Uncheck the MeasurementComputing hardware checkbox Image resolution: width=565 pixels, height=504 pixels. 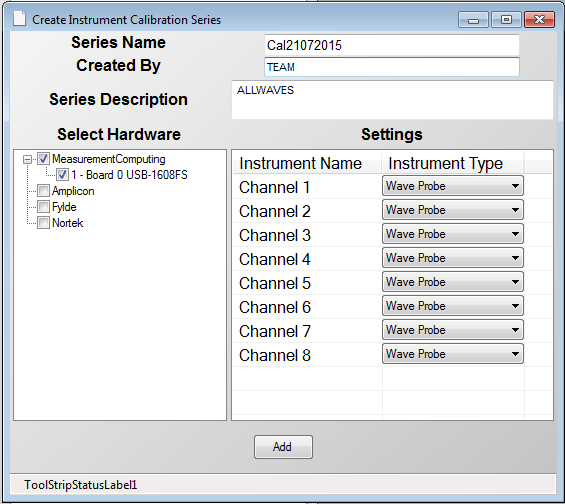pos(44,159)
